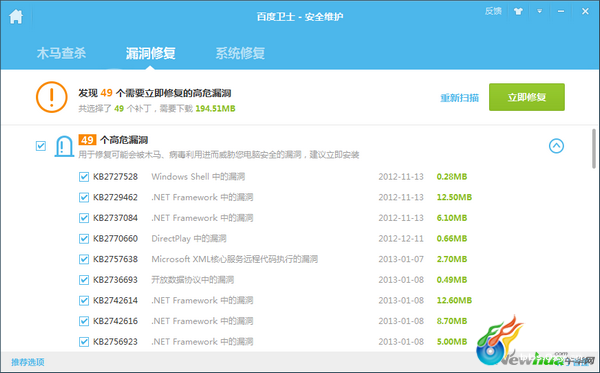This screenshot has width=600, height=373.
Task: Toggle the KB2737084 checkbox
Action: click(x=84, y=218)
